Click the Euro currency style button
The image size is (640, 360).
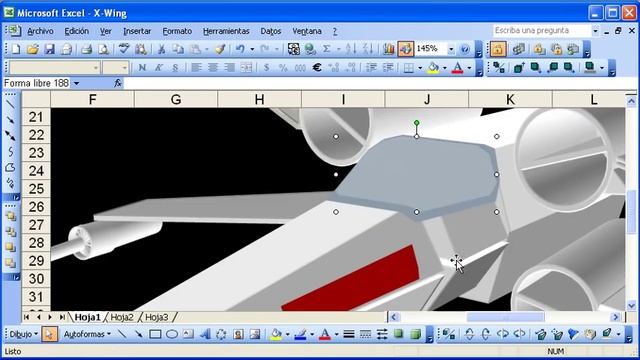coord(317,67)
